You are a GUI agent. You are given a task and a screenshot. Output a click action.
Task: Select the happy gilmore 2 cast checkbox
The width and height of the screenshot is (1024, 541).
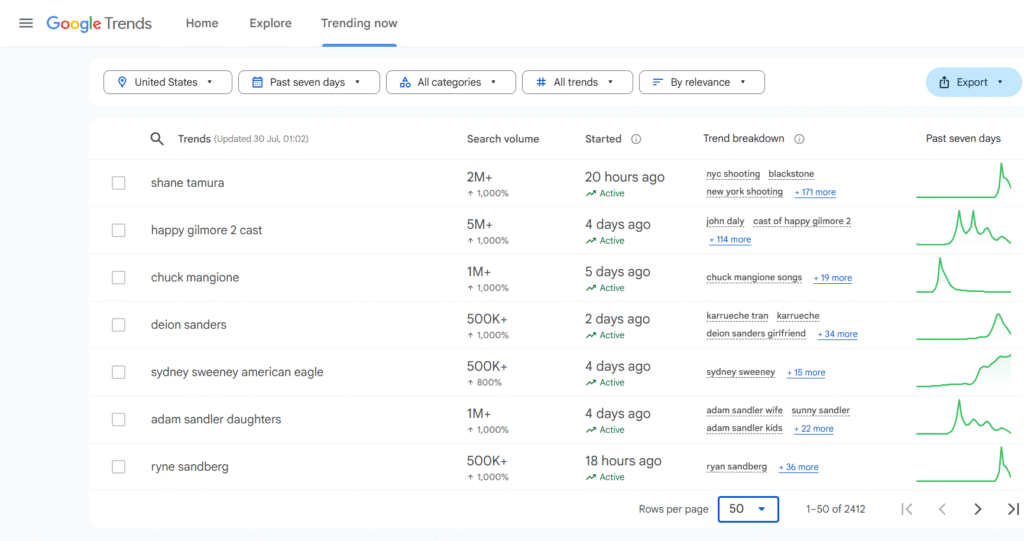(118, 230)
